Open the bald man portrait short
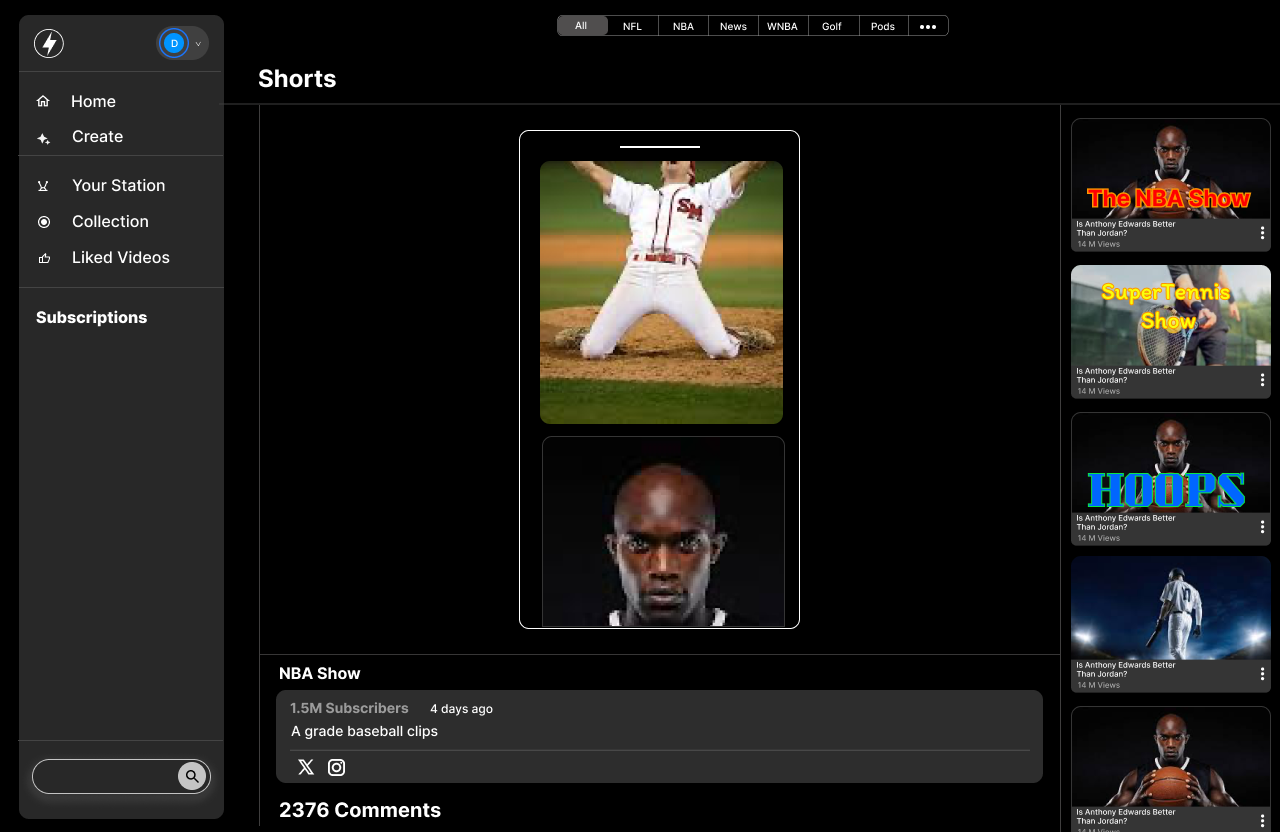This screenshot has width=1280, height=832. [663, 531]
